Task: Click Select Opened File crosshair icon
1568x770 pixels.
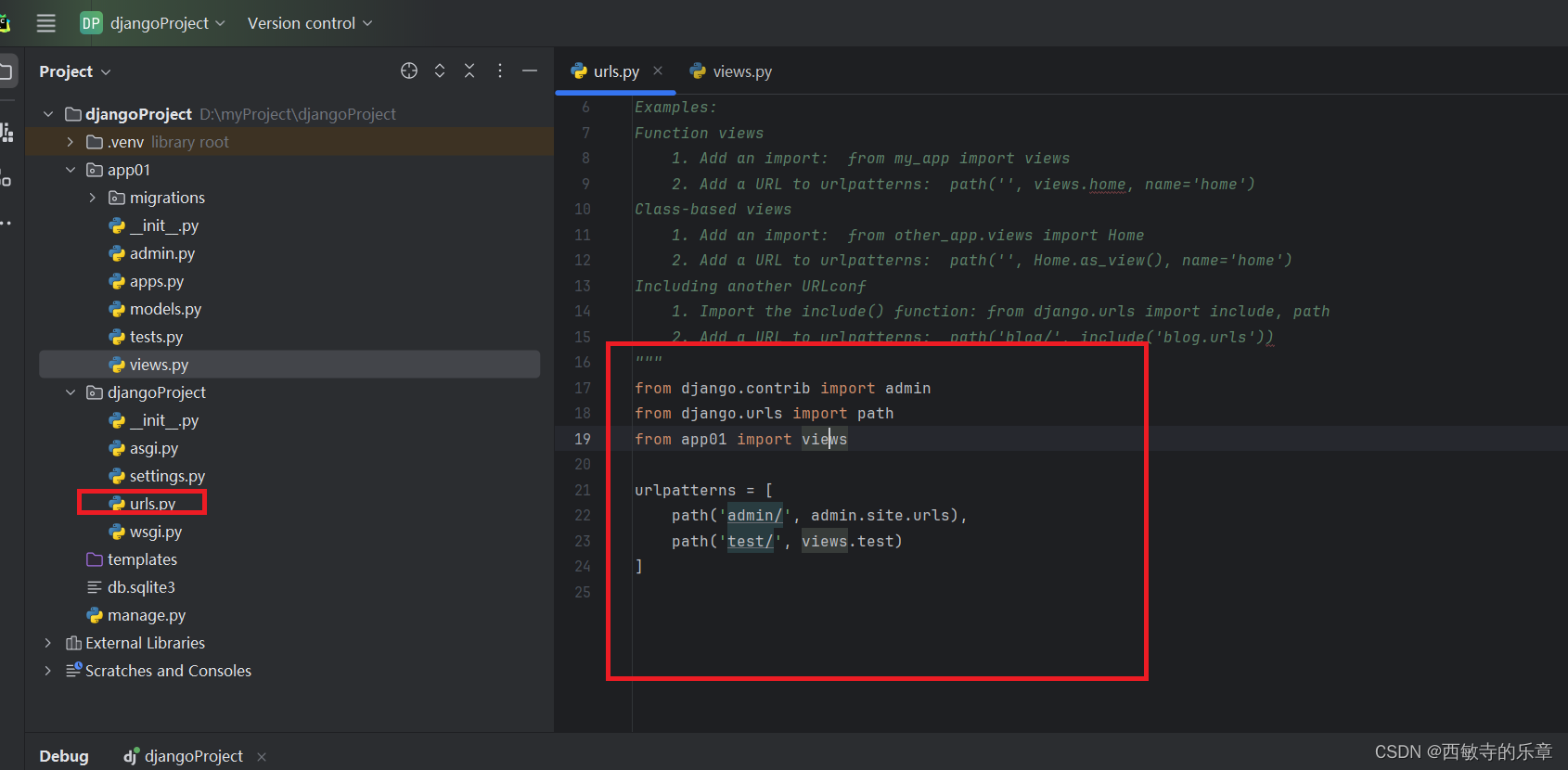Action: (409, 71)
